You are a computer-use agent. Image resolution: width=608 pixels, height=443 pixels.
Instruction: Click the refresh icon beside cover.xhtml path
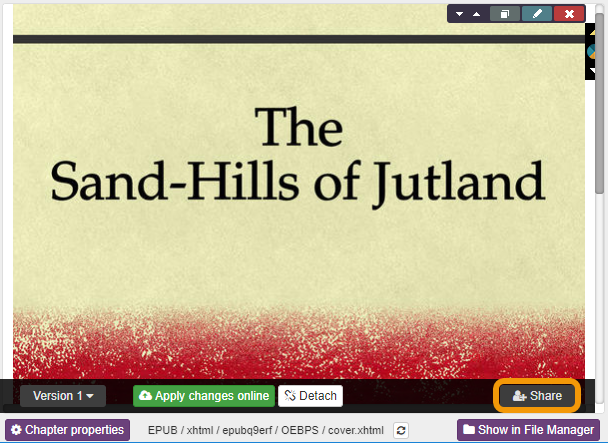click(x=401, y=430)
